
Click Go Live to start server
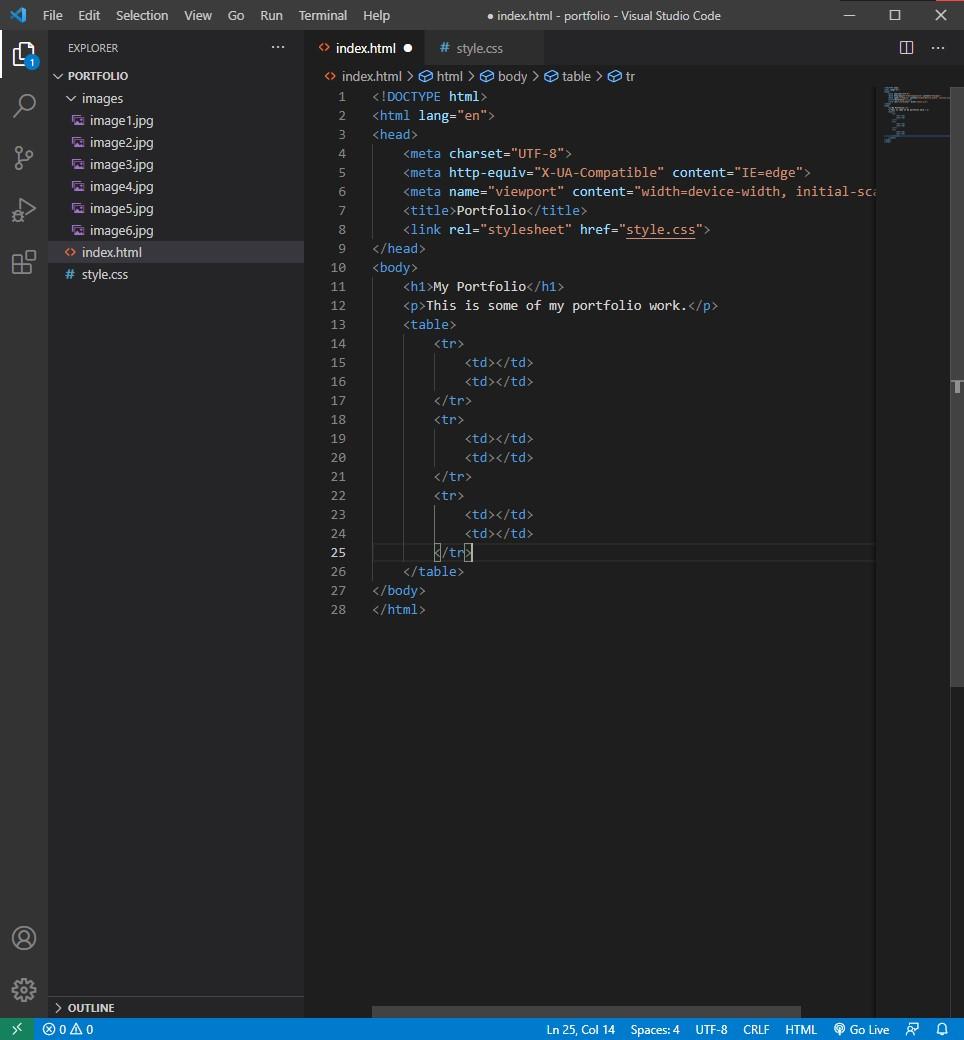coord(861,1029)
